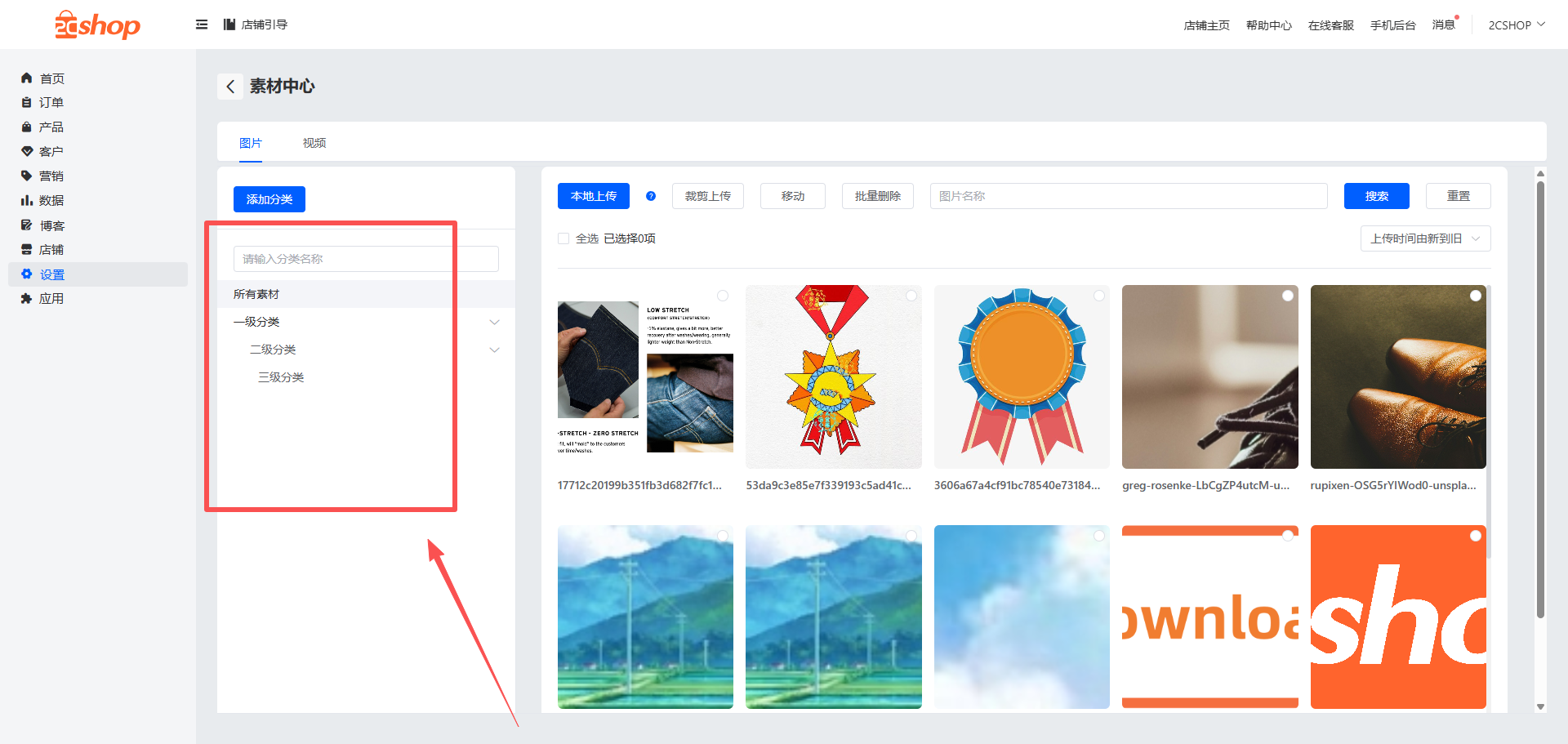
Task: Click the blue help question mark icon
Action: coord(651,196)
